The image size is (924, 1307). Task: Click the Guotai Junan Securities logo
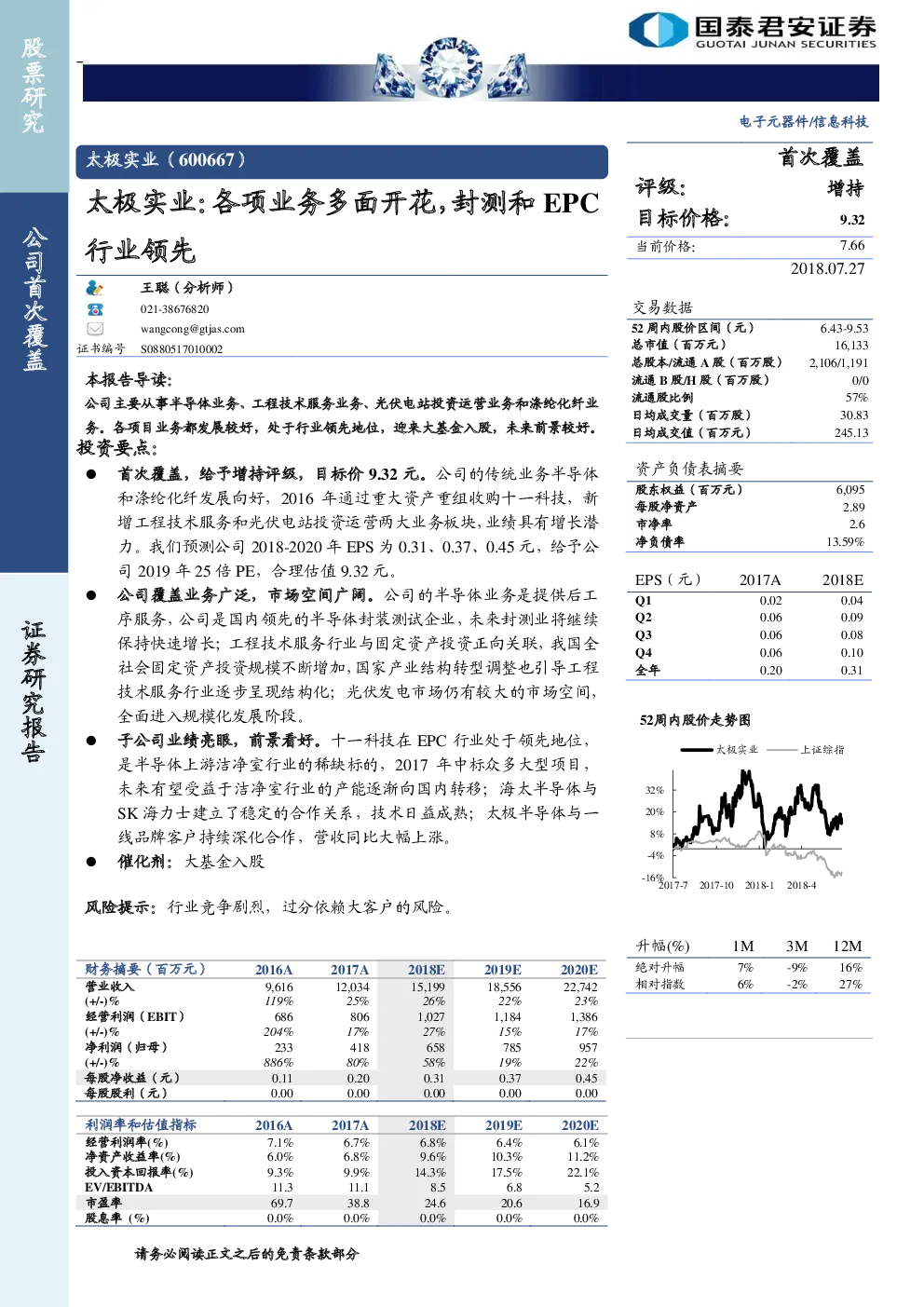[x=753, y=30]
